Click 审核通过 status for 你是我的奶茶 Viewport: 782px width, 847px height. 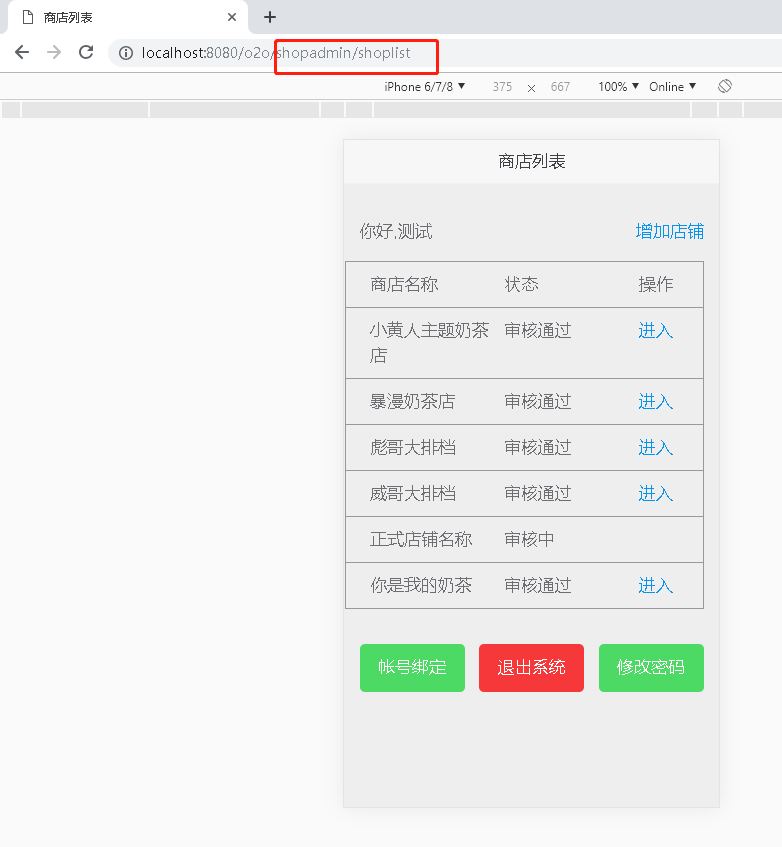(538, 586)
